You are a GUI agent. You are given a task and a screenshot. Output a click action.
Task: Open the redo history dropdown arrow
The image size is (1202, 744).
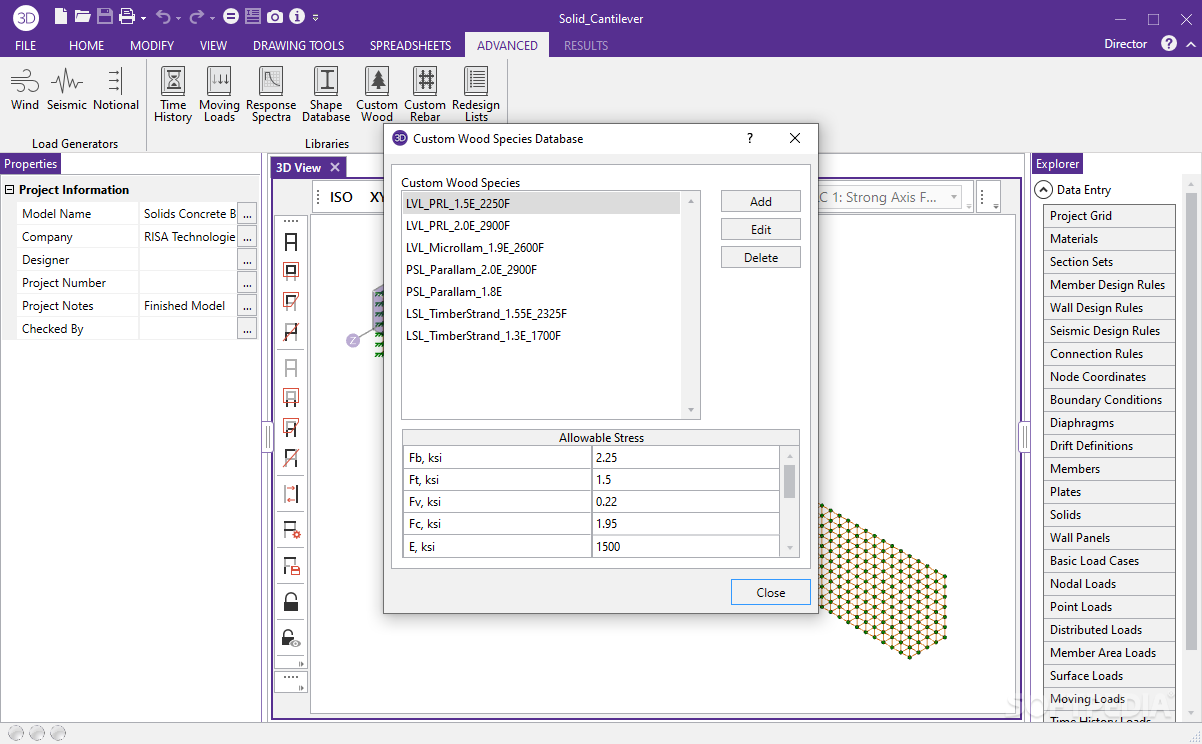point(212,18)
